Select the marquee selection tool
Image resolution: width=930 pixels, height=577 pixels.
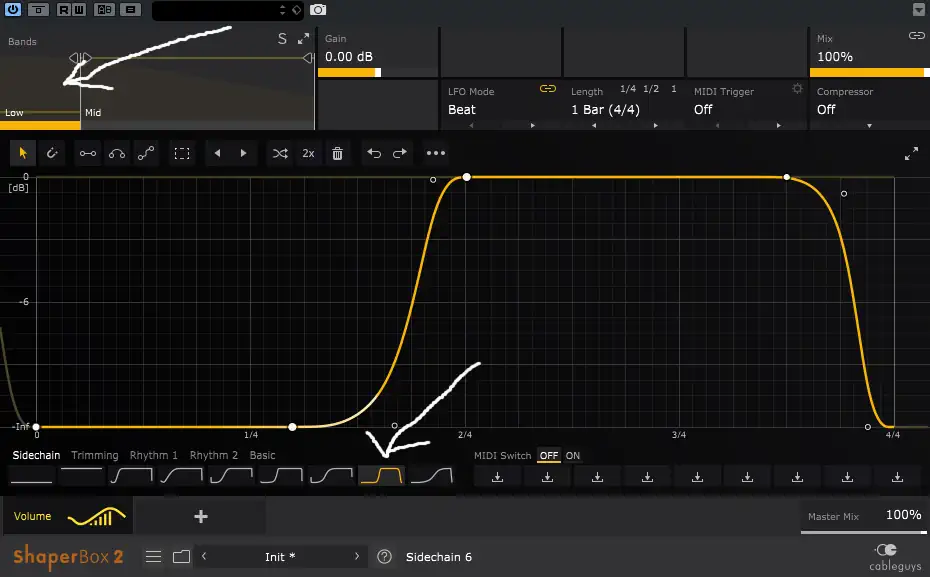click(182, 154)
